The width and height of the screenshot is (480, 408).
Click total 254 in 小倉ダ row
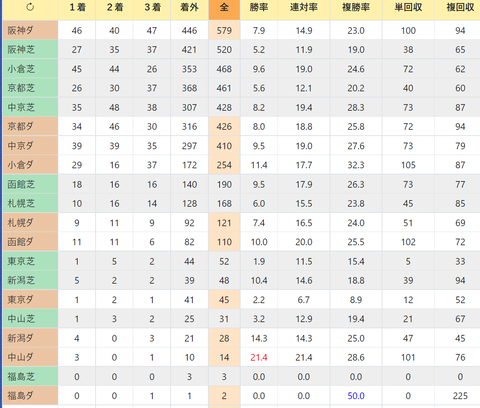[x=224, y=165]
